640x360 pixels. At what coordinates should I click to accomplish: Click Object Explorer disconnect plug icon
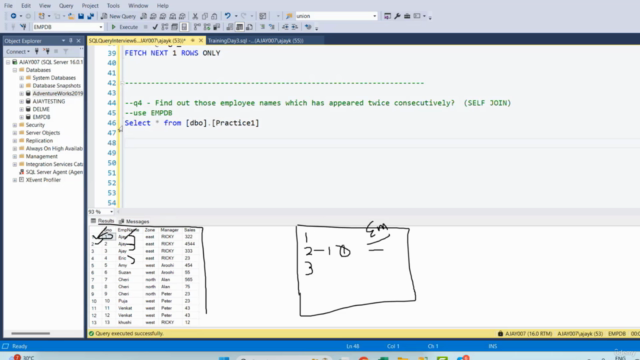tap(47, 51)
